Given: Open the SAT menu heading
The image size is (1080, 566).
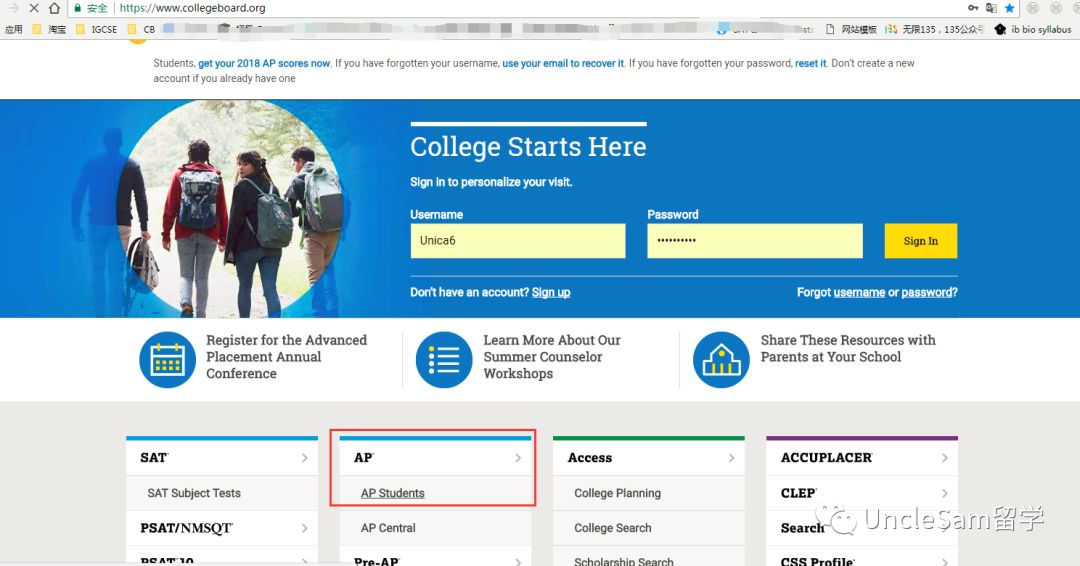Looking at the screenshot, I should (x=154, y=458).
